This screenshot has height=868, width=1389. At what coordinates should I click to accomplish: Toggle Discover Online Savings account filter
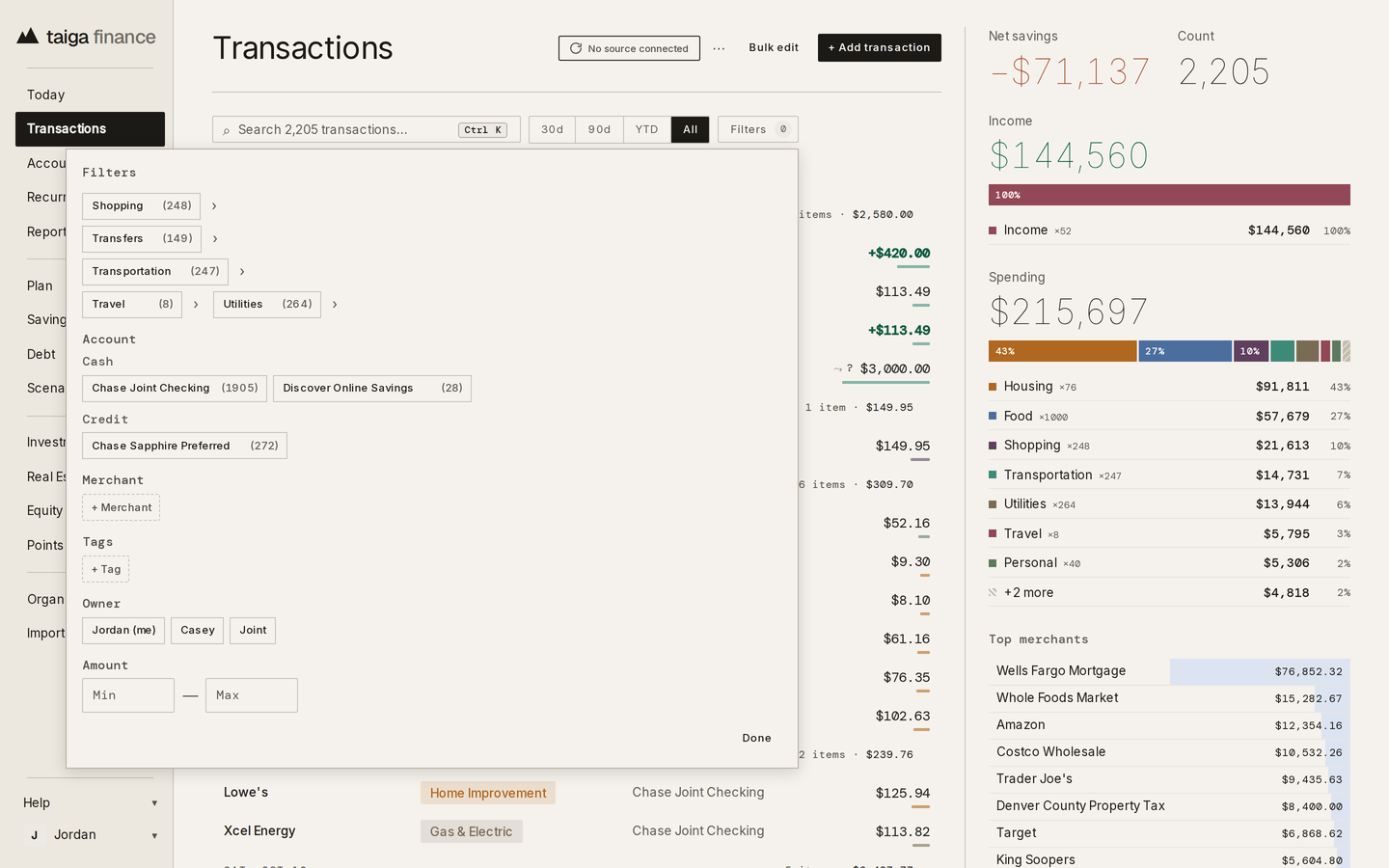[x=372, y=389]
